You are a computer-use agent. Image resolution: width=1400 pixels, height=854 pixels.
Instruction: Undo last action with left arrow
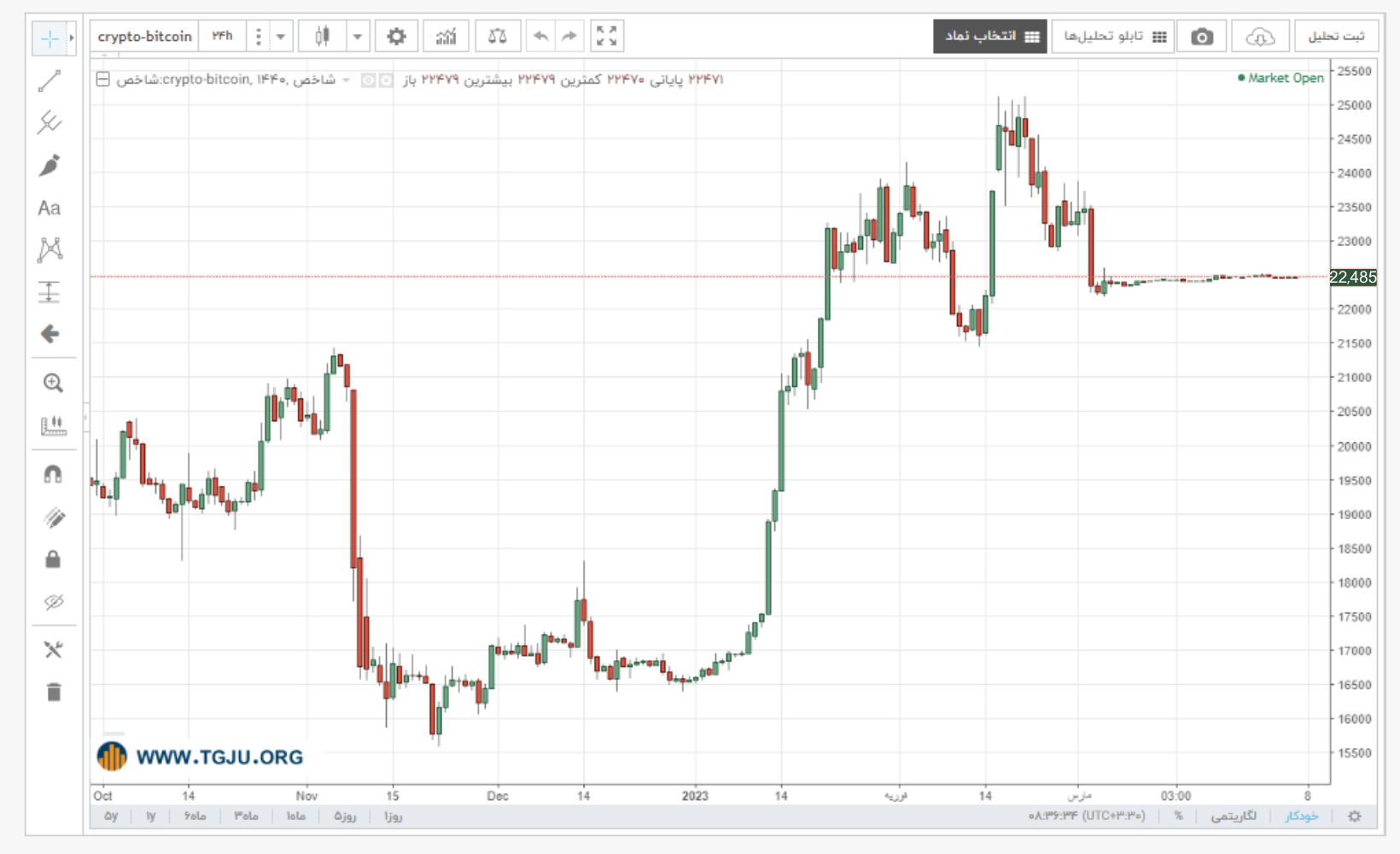click(540, 37)
